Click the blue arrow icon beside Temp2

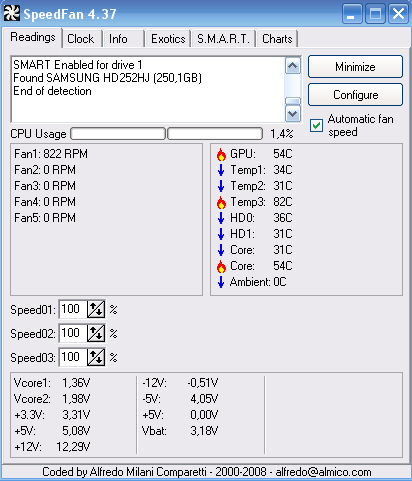221,186
